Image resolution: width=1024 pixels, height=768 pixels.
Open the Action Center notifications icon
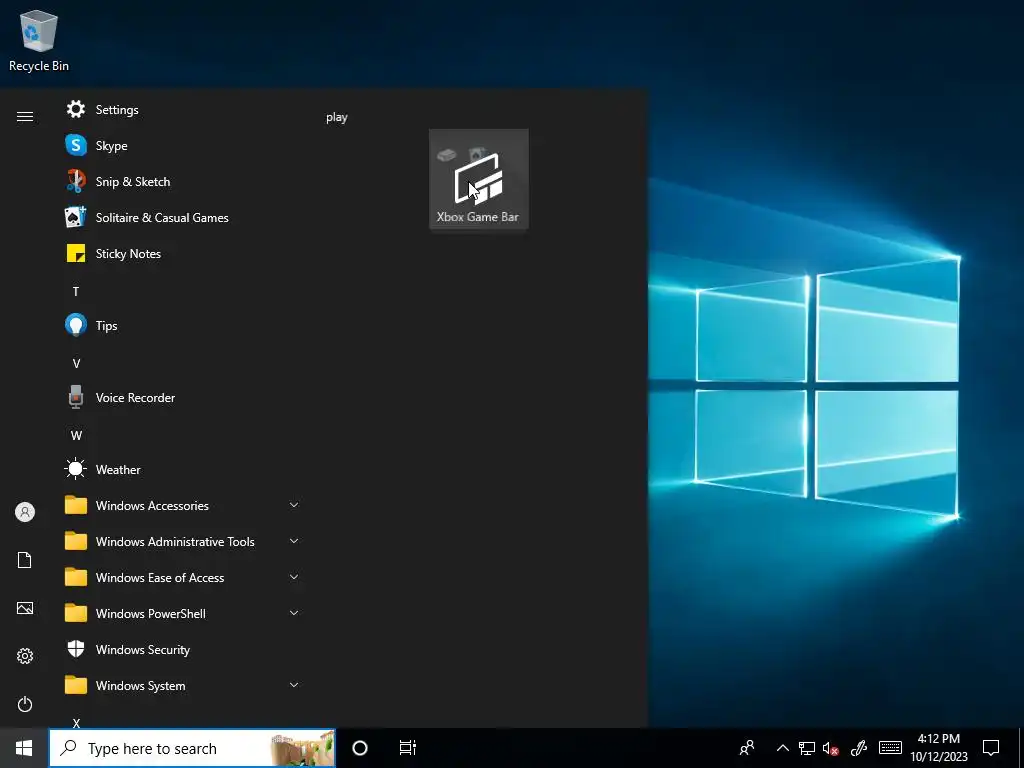991,748
